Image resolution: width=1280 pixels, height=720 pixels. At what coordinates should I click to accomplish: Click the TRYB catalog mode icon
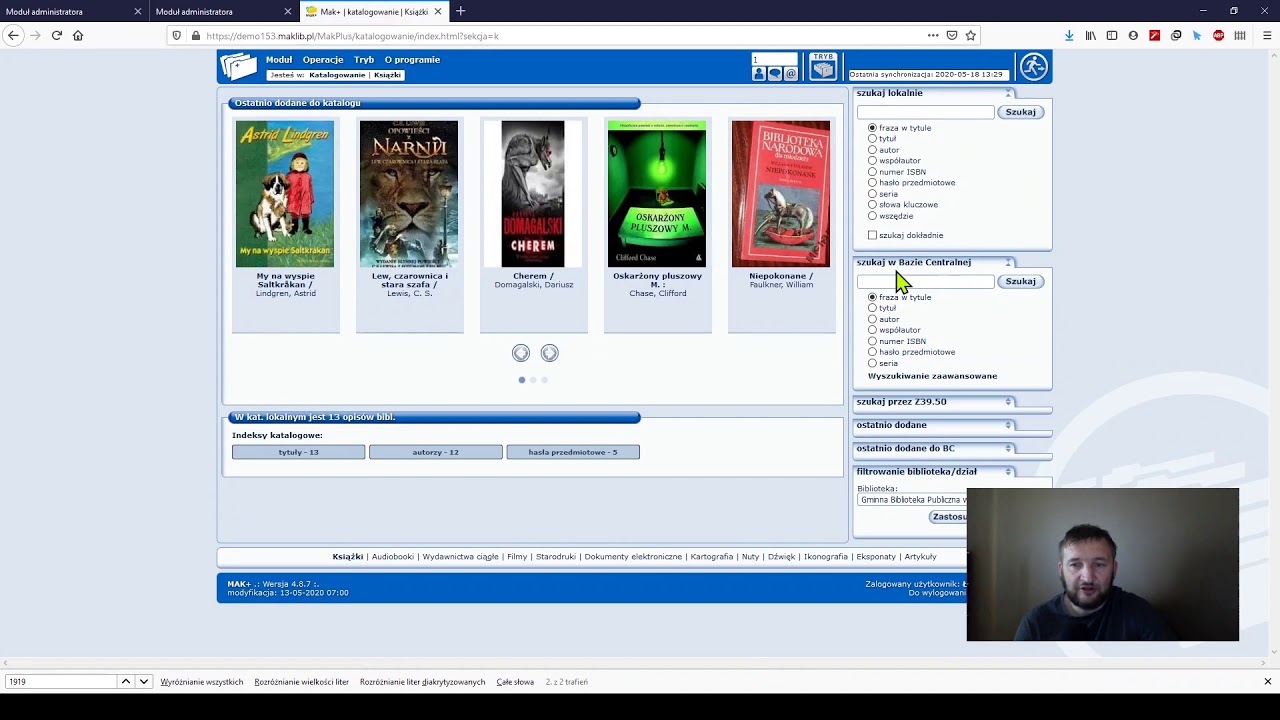pyautogui.click(x=823, y=67)
